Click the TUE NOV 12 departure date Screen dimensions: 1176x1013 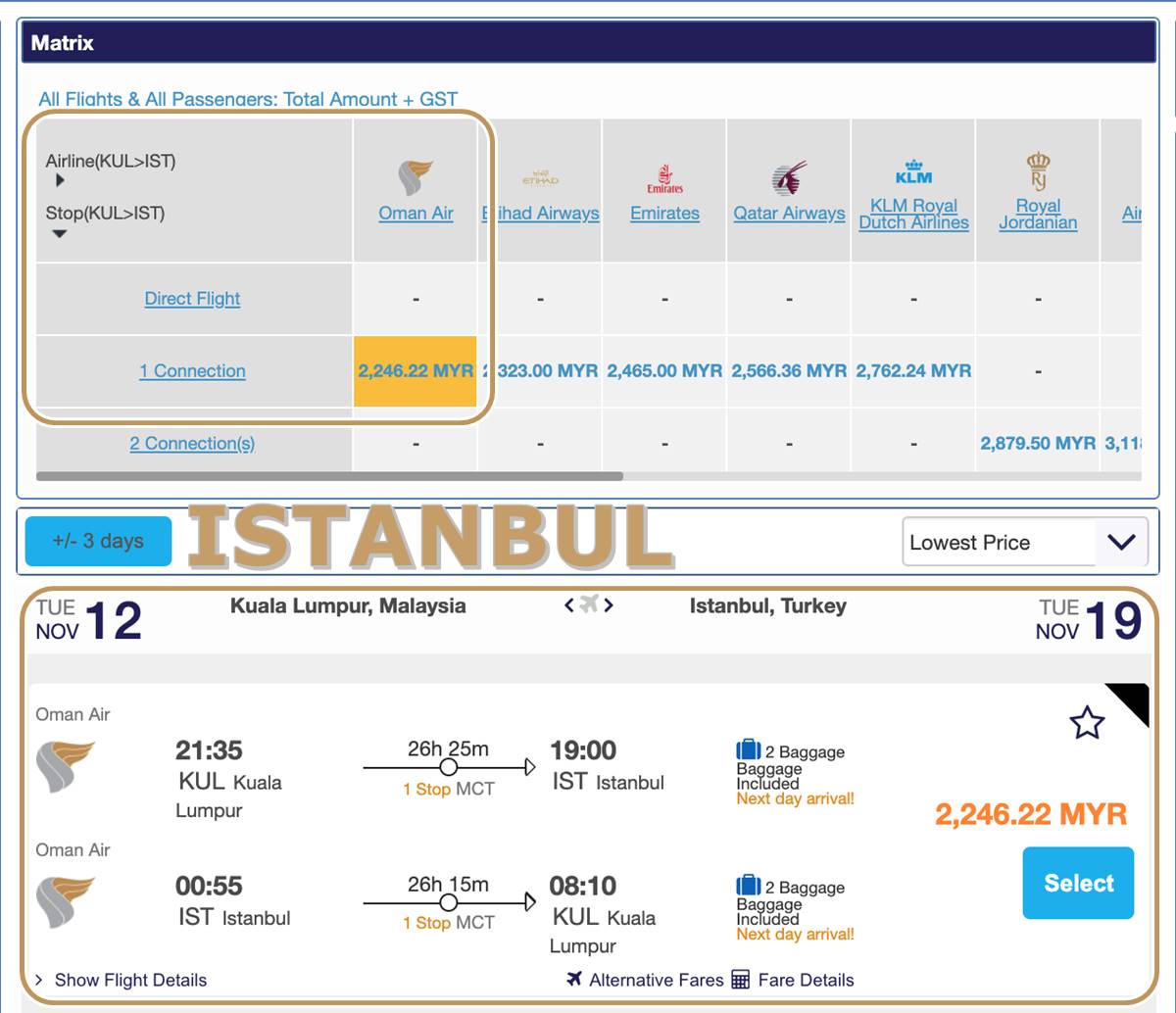click(88, 620)
